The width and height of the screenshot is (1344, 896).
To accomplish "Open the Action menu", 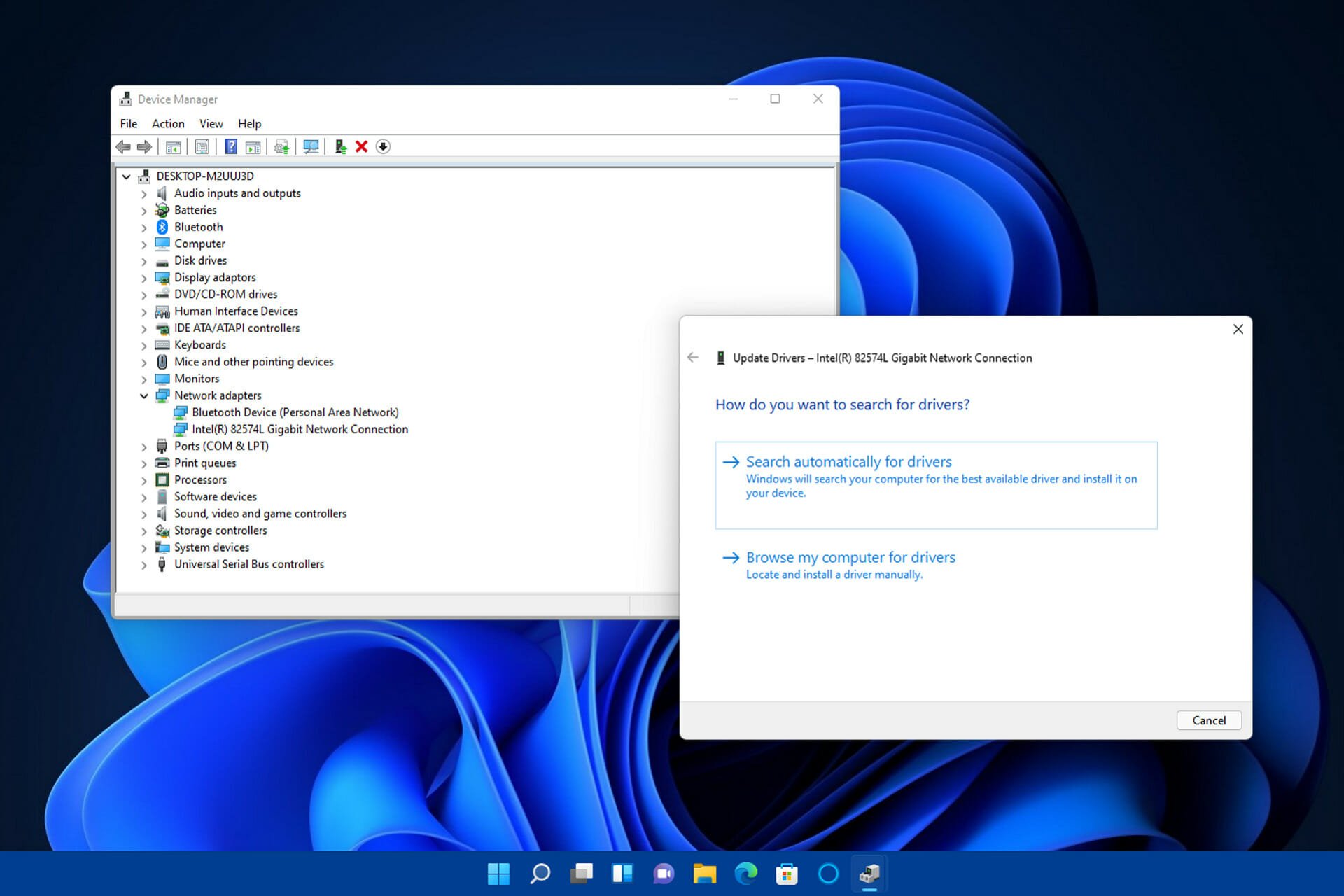I will tap(168, 124).
